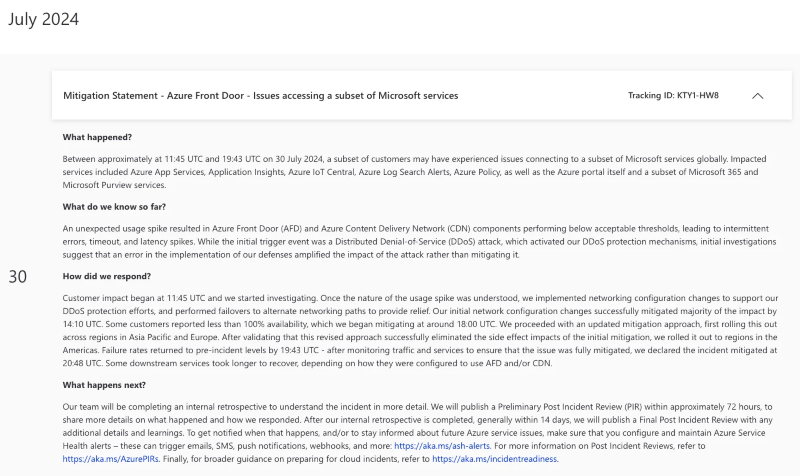Click the Tracking ID: KTY1-HW8 text
800x476 pixels.
(x=673, y=95)
